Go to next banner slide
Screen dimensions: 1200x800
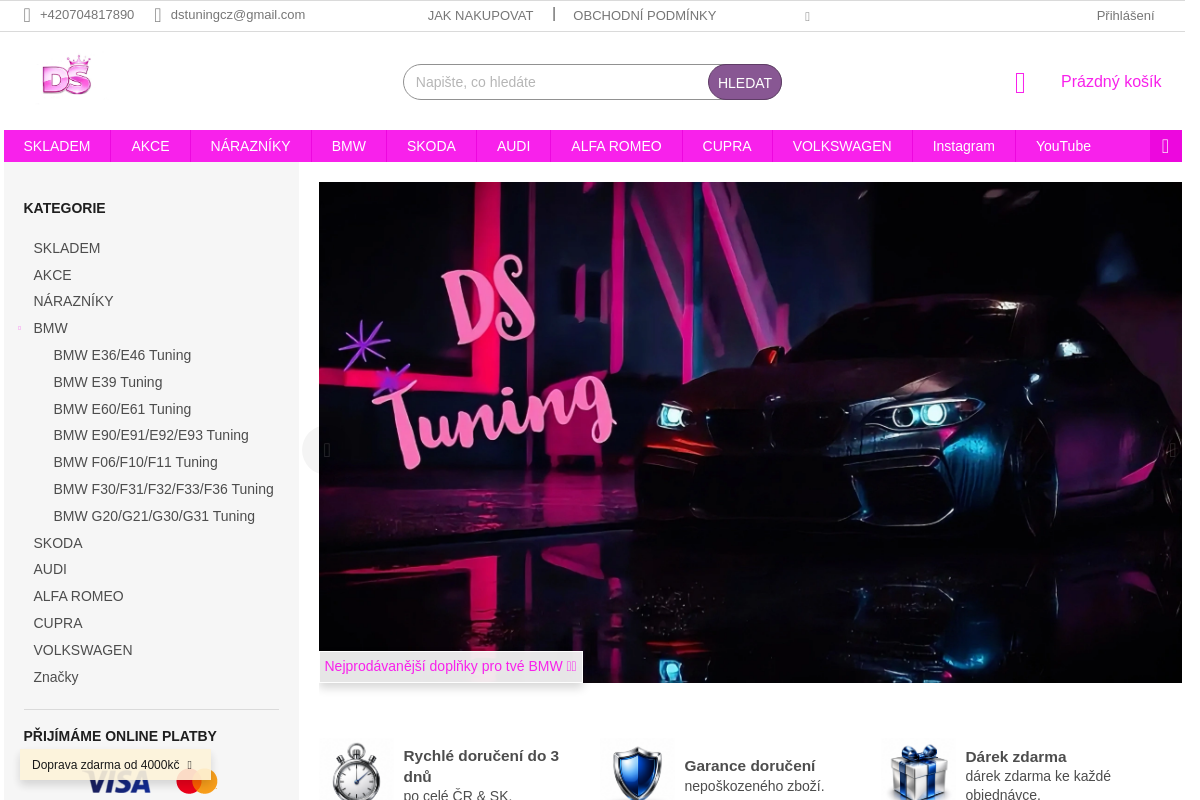point(1173,450)
